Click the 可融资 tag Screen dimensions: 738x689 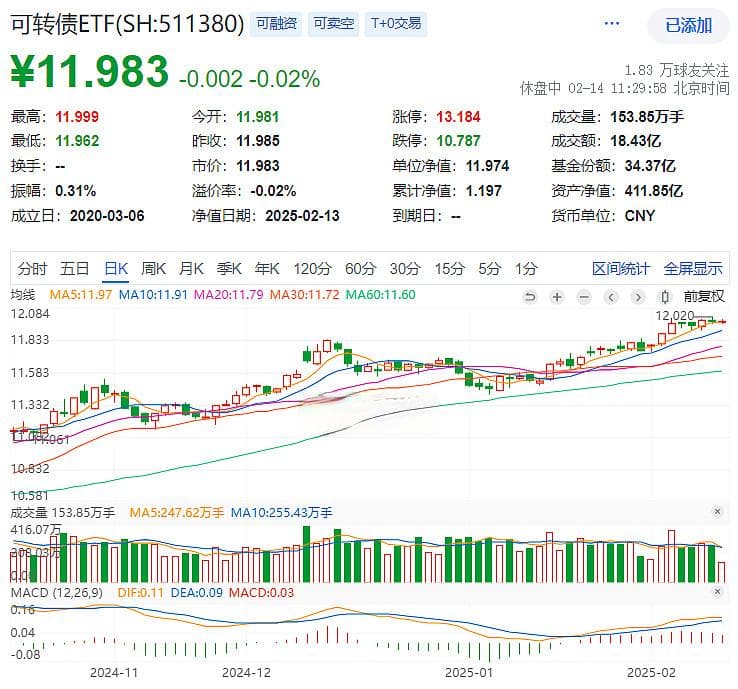tap(276, 24)
